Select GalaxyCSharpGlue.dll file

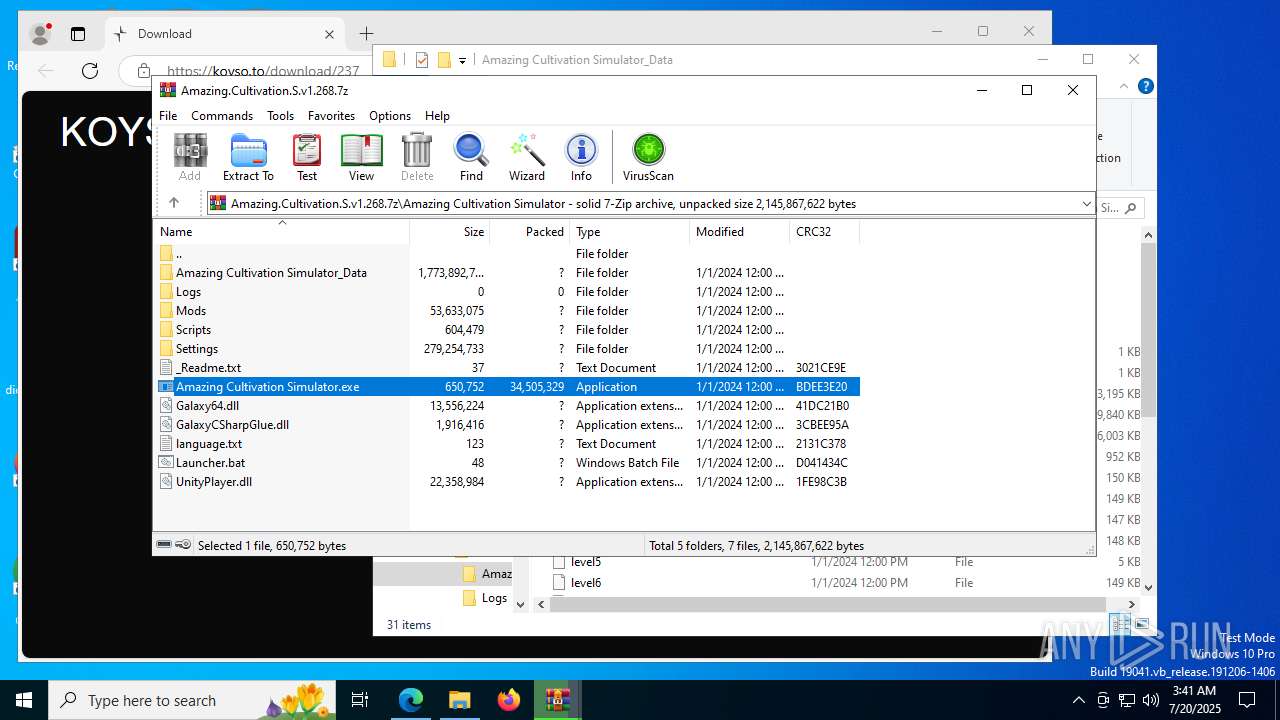click(x=508, y=425)
